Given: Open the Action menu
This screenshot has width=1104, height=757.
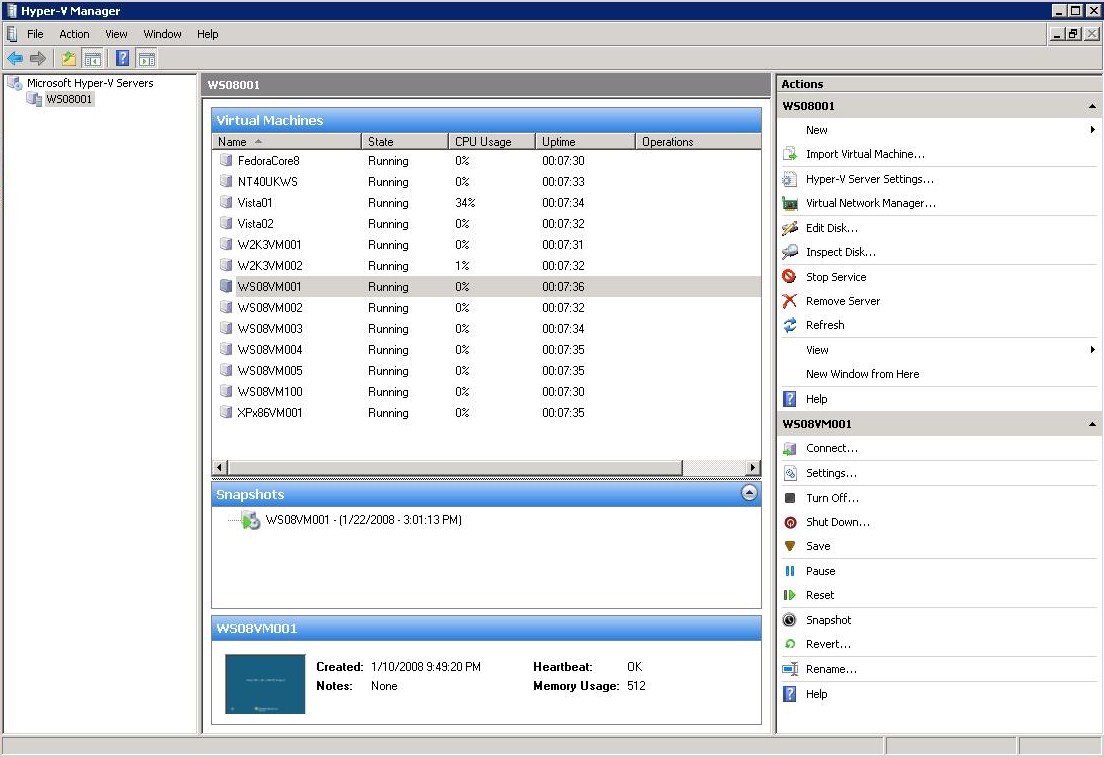Looking at the screenshot, I should pyautogui.click(x=74, y=34).
